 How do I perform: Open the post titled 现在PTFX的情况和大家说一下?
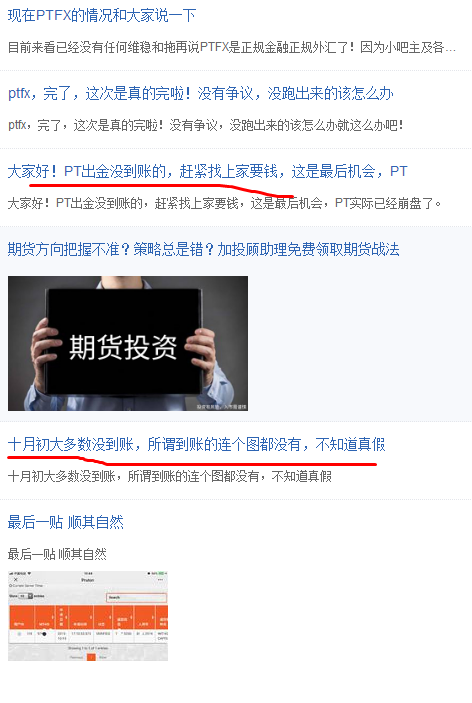pos(102,16)
